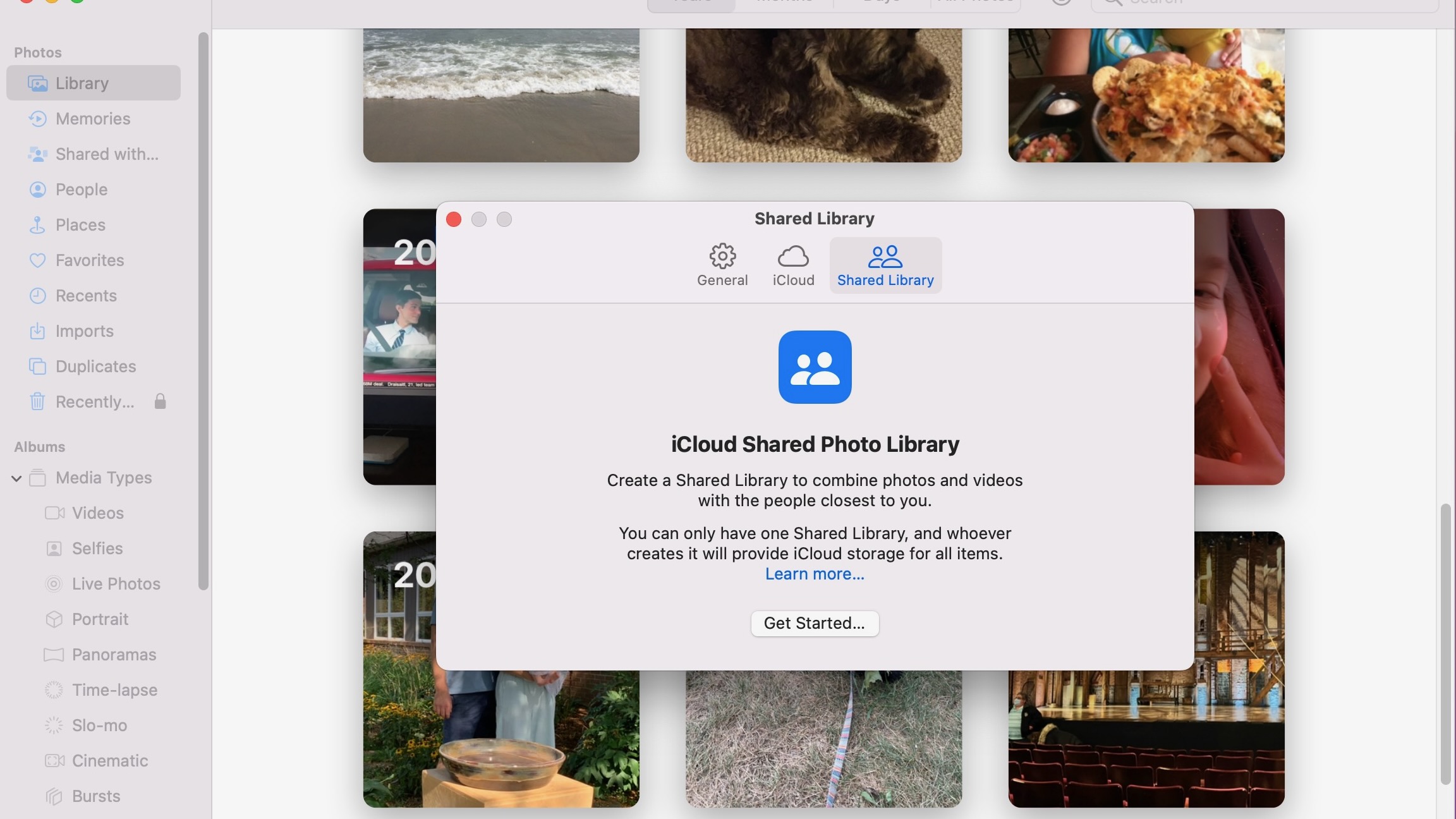Switch to the iCloud tab
Viewport: 1456px width, 819px height.
[x=793, y=264]
